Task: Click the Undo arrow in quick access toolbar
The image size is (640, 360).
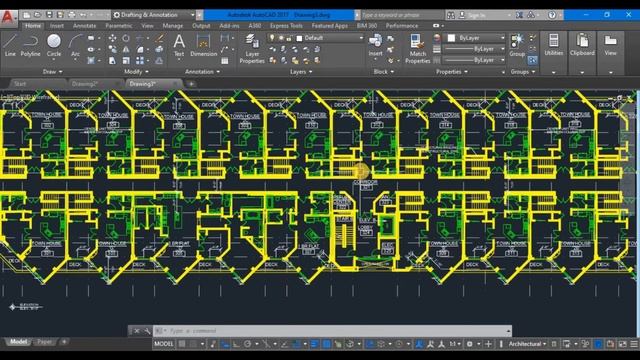Action: click(x=83, y=15)
